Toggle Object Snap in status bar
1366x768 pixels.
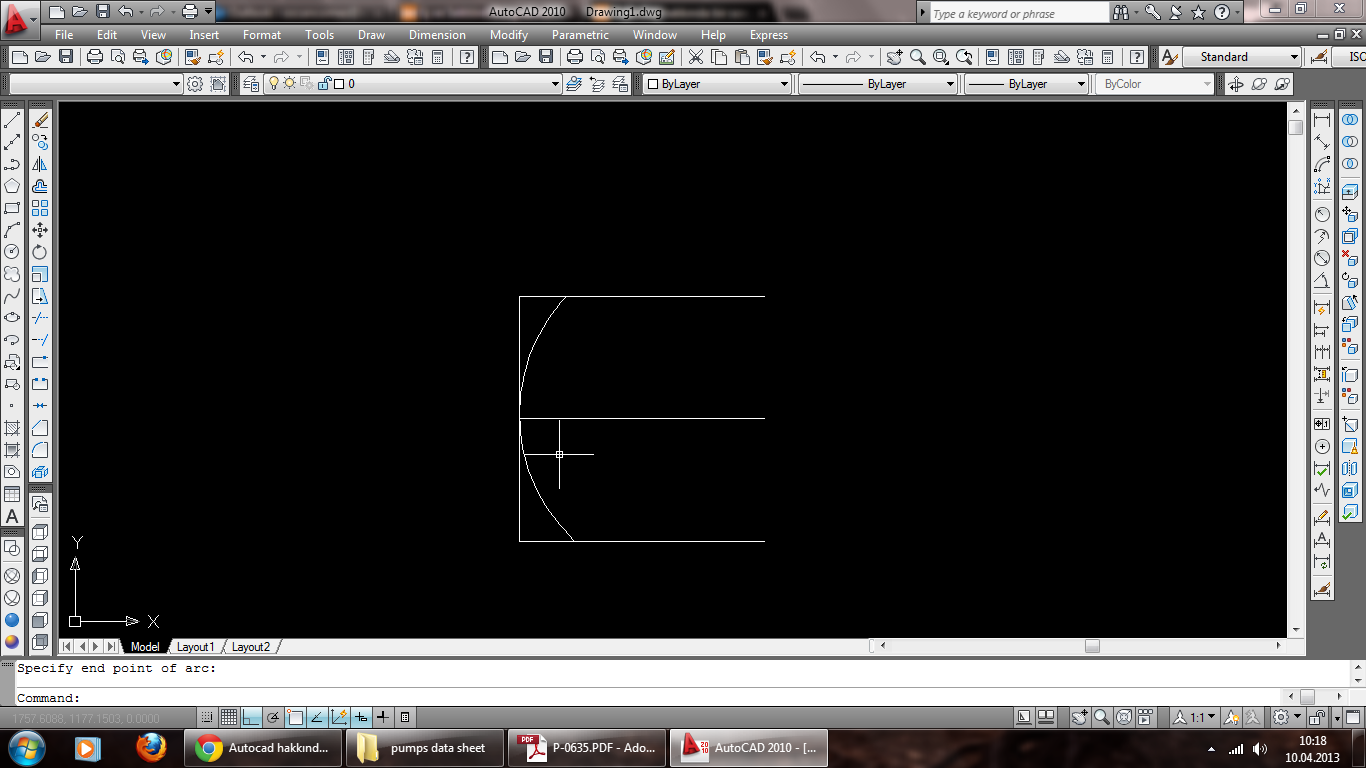295,717
